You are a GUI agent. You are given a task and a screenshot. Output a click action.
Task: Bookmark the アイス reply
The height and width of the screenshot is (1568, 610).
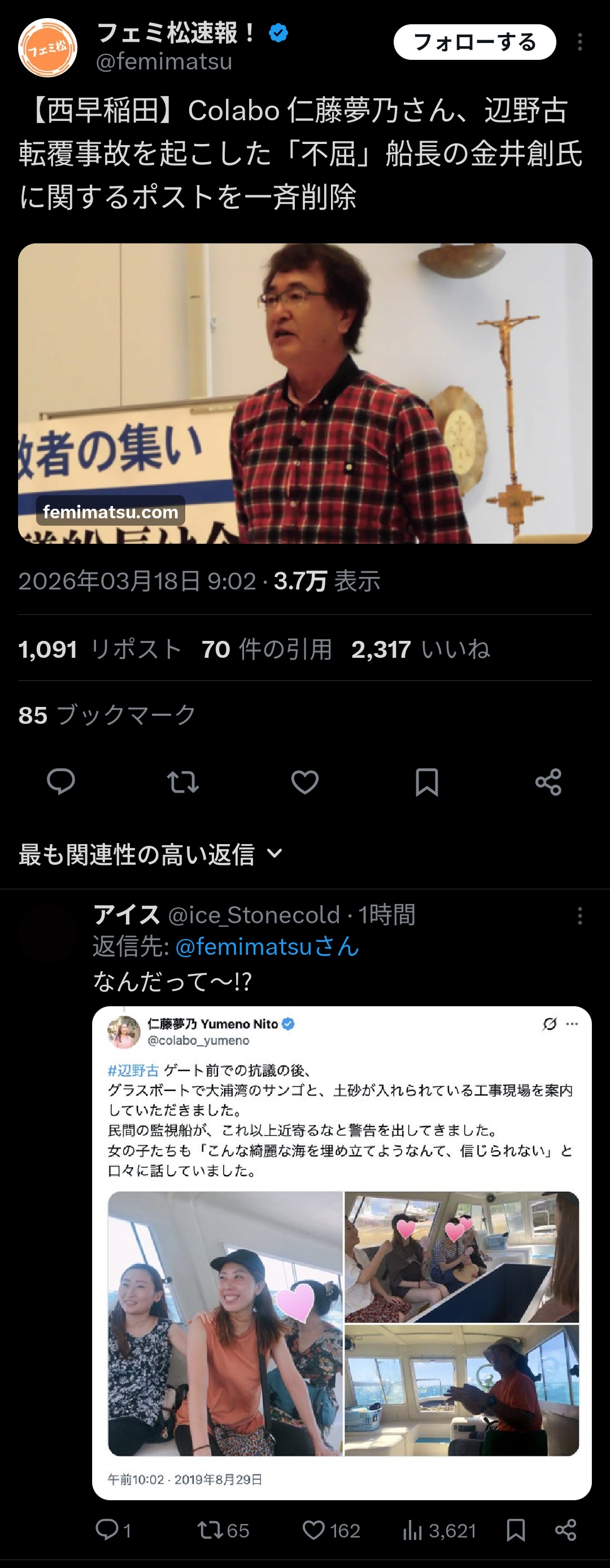click(x=516, y=1530)
